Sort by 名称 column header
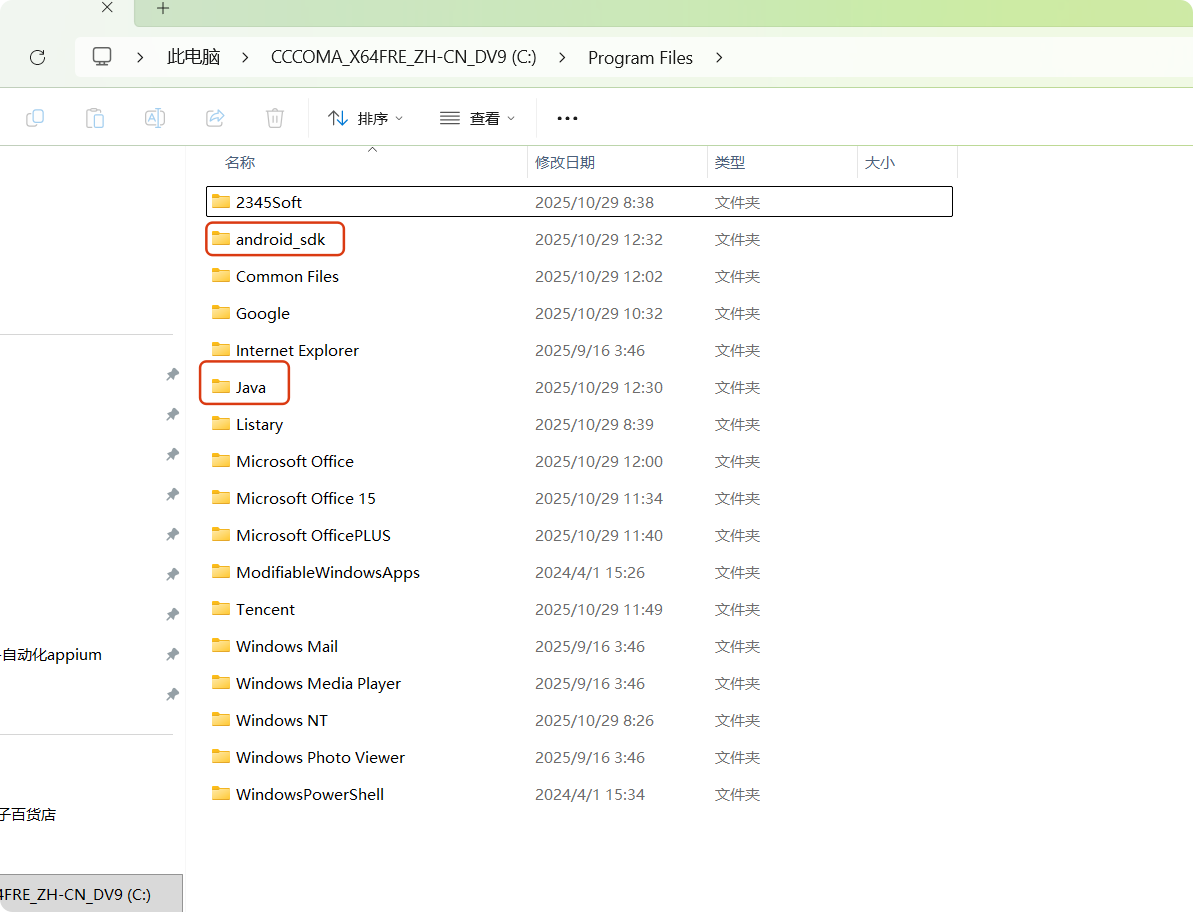The width and height of the screenshot is (1193, 912). pos(240,163)
